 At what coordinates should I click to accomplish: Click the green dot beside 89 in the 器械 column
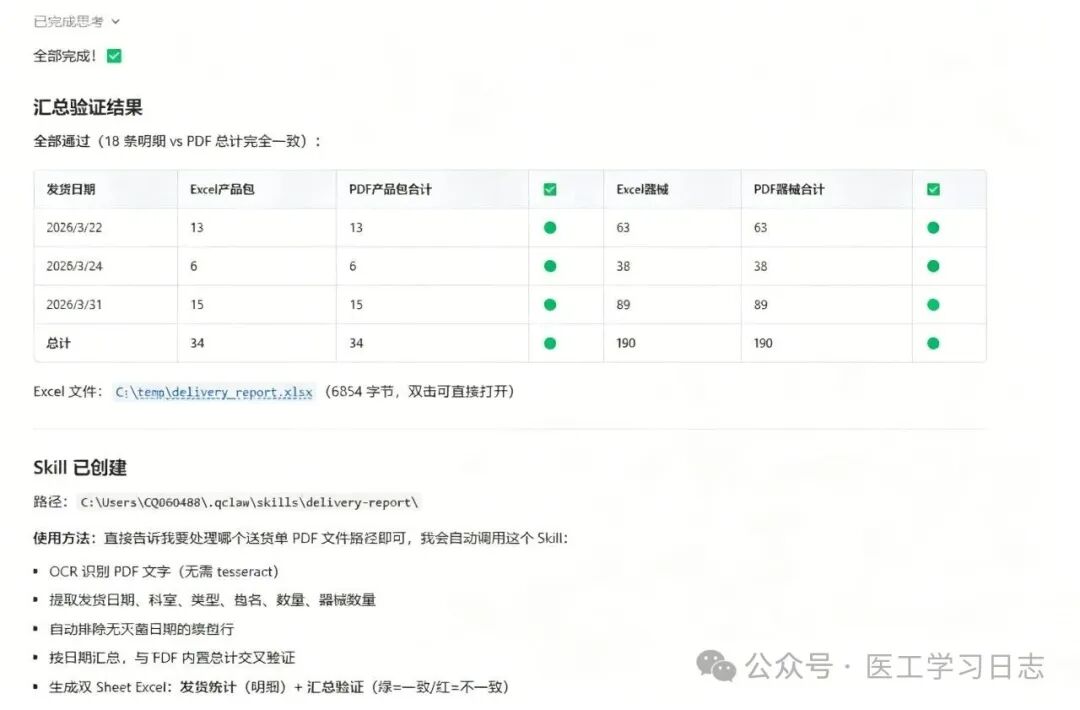(x=933, y=304)
